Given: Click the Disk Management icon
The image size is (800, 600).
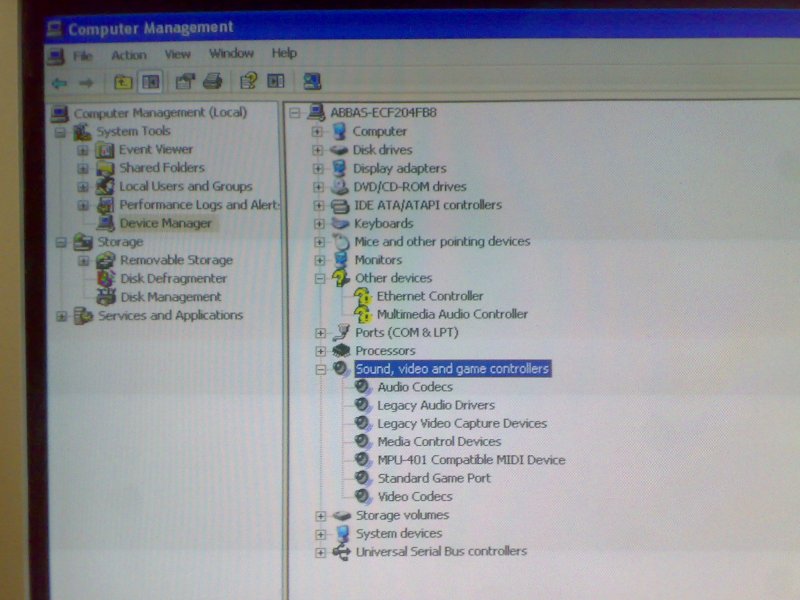Looking at the screenshot, I should (x=106, y=297).
